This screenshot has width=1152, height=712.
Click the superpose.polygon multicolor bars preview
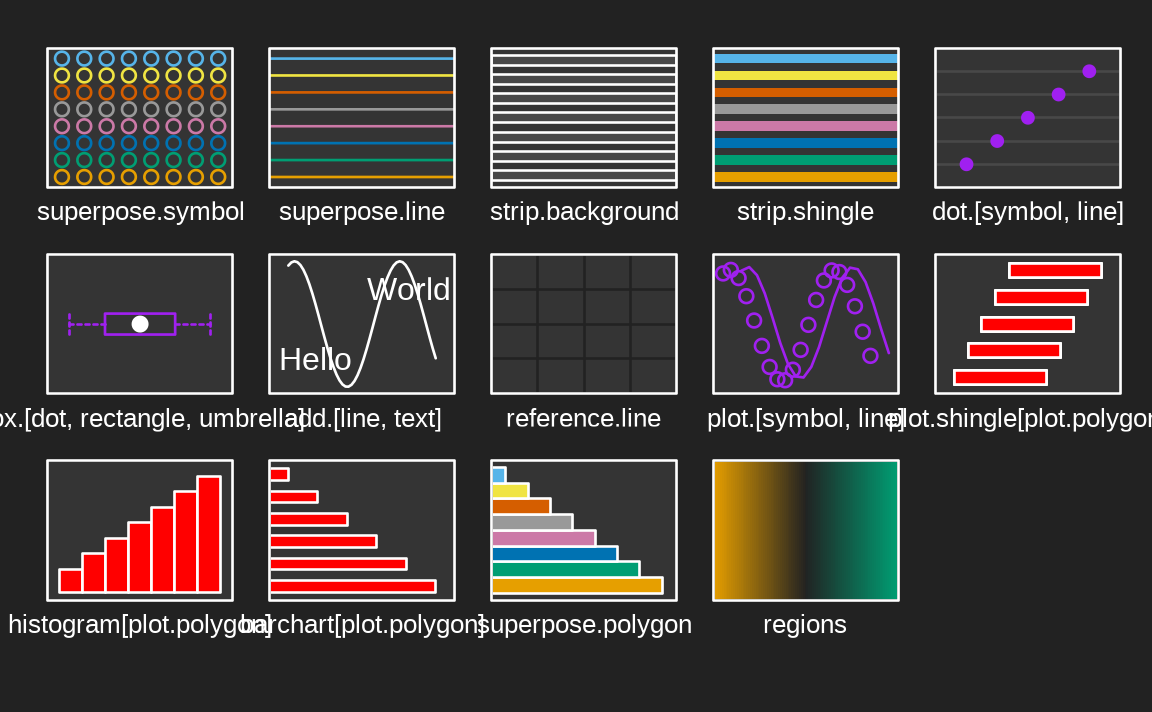coord(584,530)
